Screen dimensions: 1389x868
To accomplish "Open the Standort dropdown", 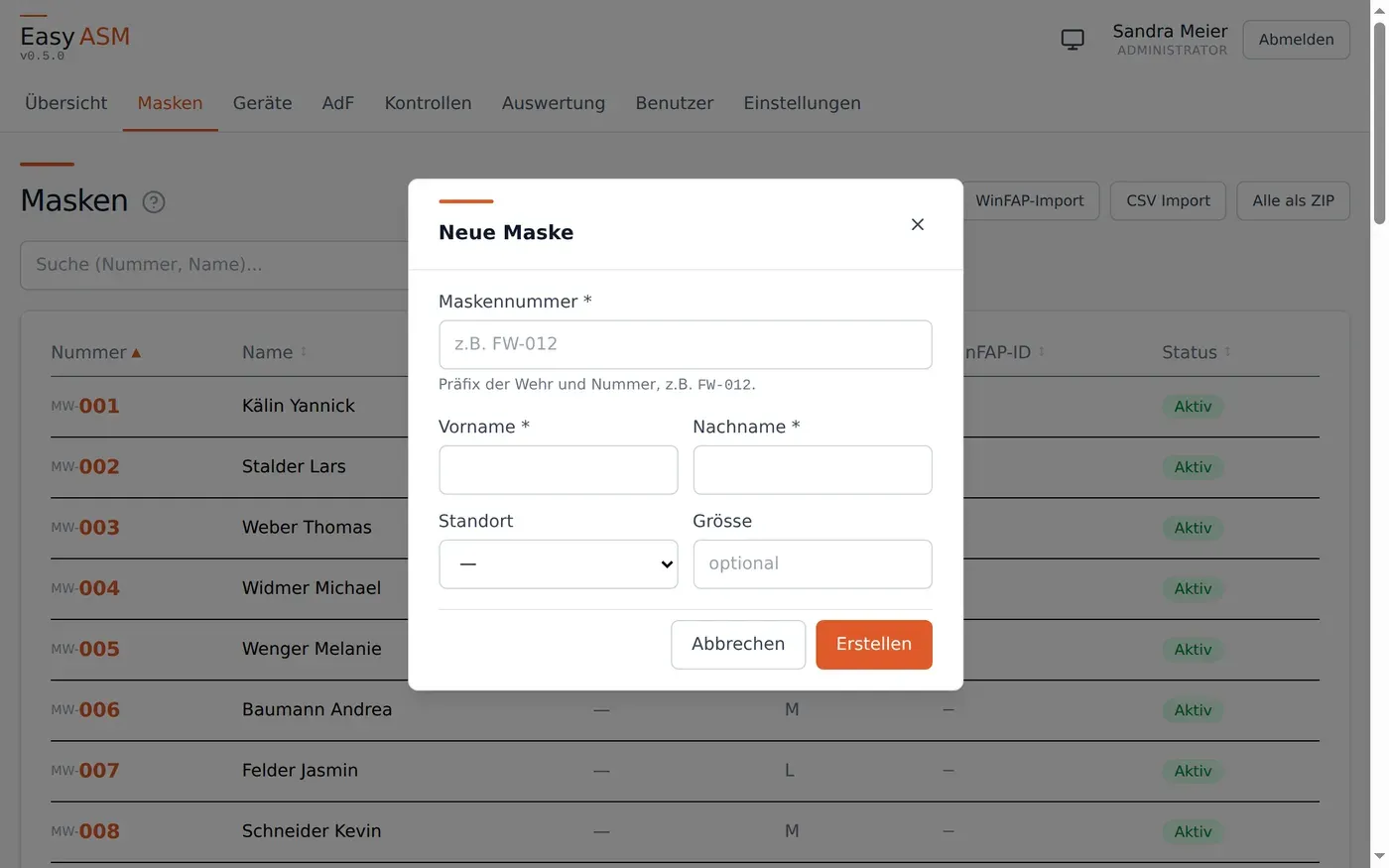I will 559,564.
